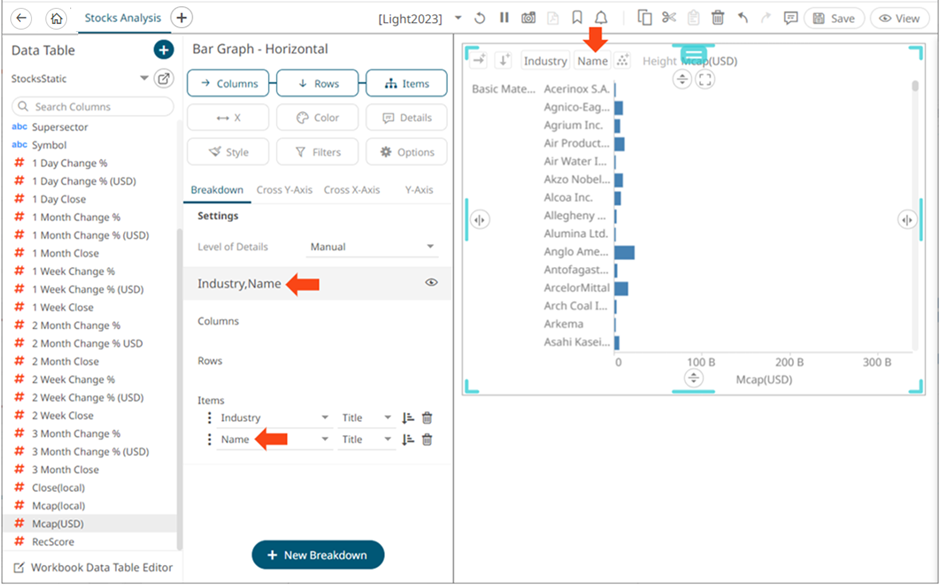The image size is (941, 586).
Task: Click the trash icon in top toolbar
Action: coord(718,18)
